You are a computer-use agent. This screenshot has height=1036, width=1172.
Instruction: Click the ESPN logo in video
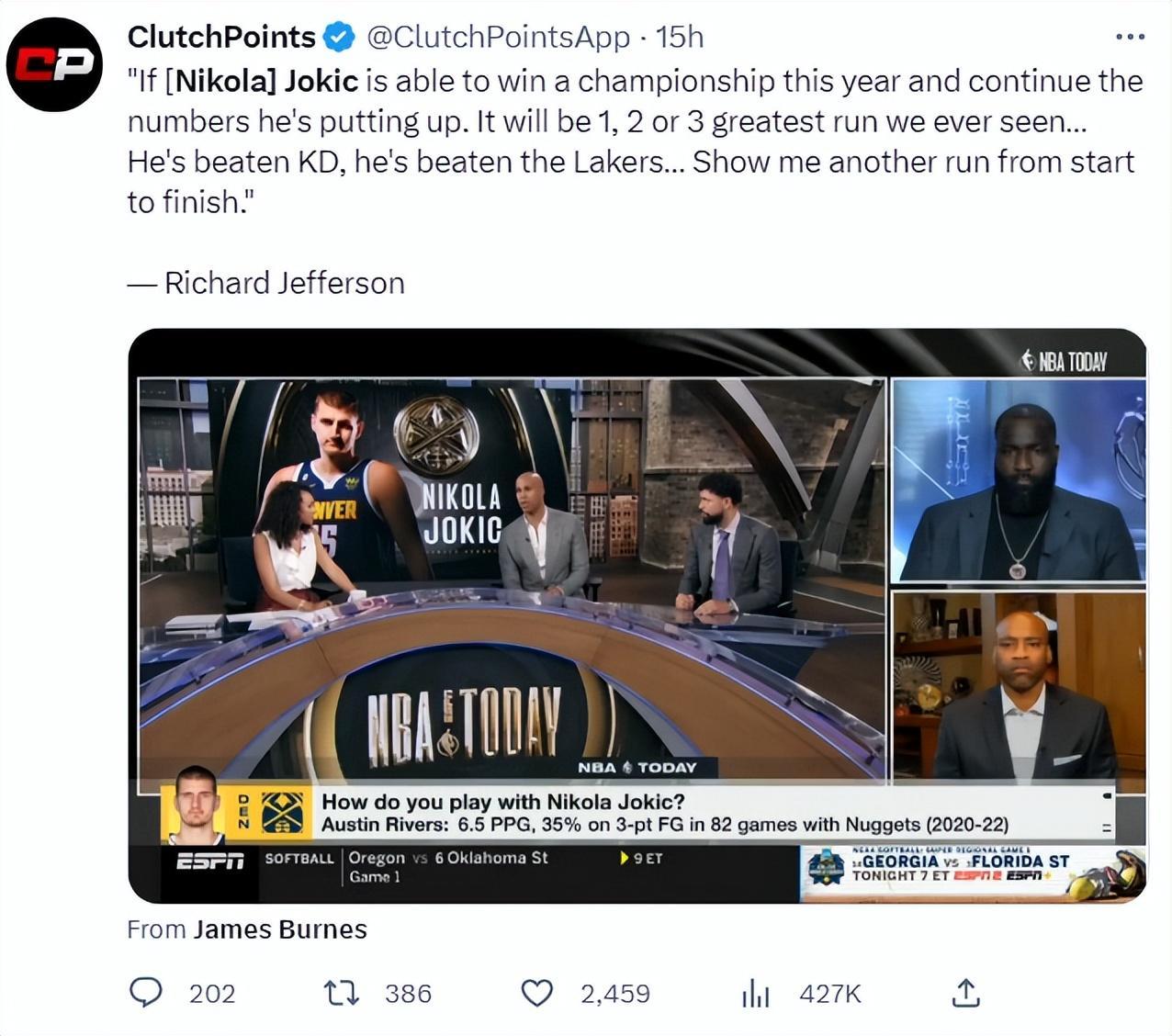click(x=210, y=861)
